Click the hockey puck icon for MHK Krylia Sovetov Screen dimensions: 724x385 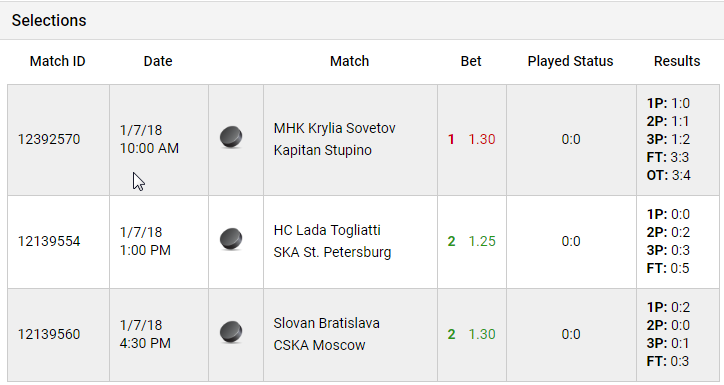[x=231, y=138]
